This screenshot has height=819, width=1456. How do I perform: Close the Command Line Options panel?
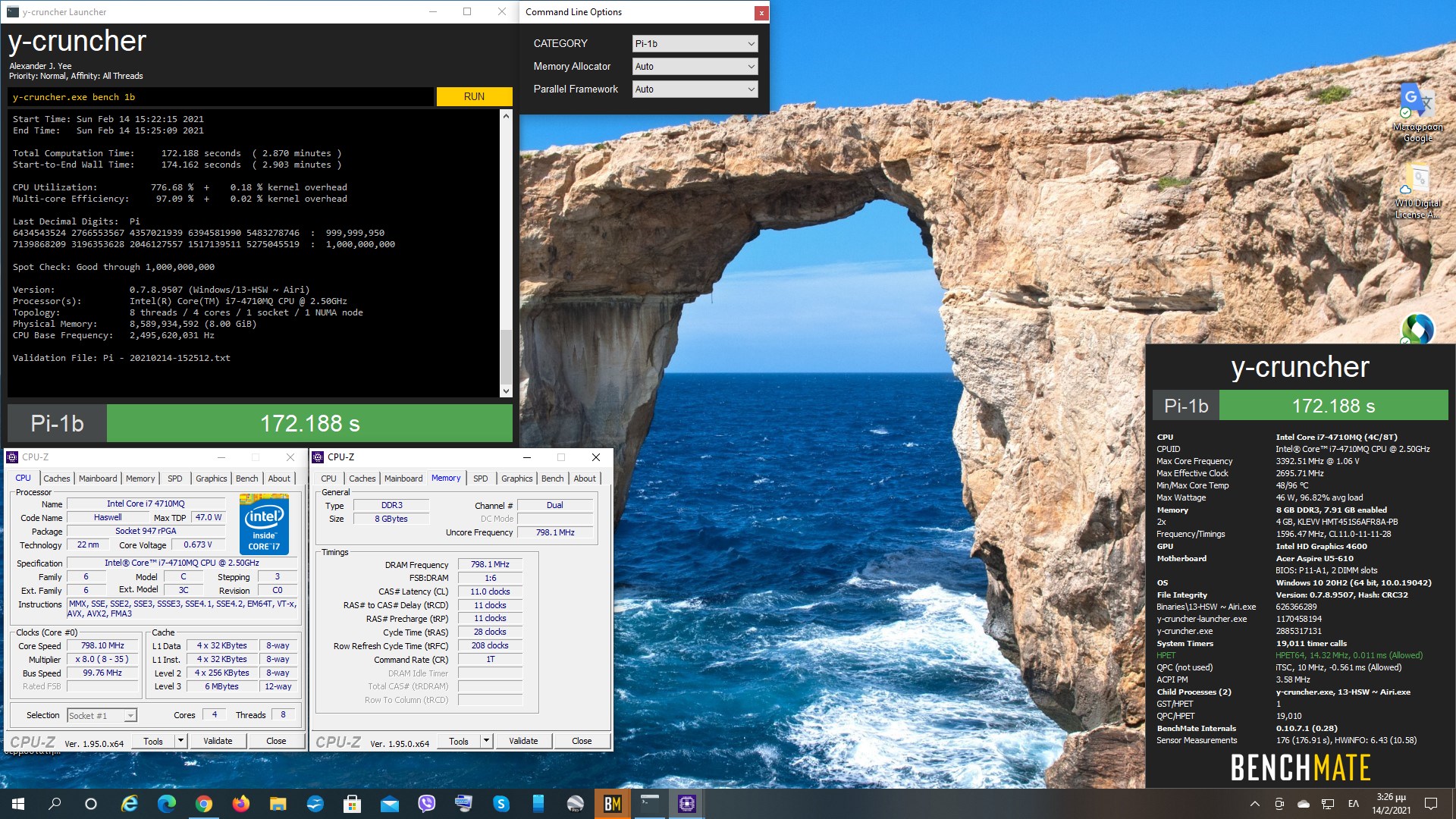tap(761, 13)
